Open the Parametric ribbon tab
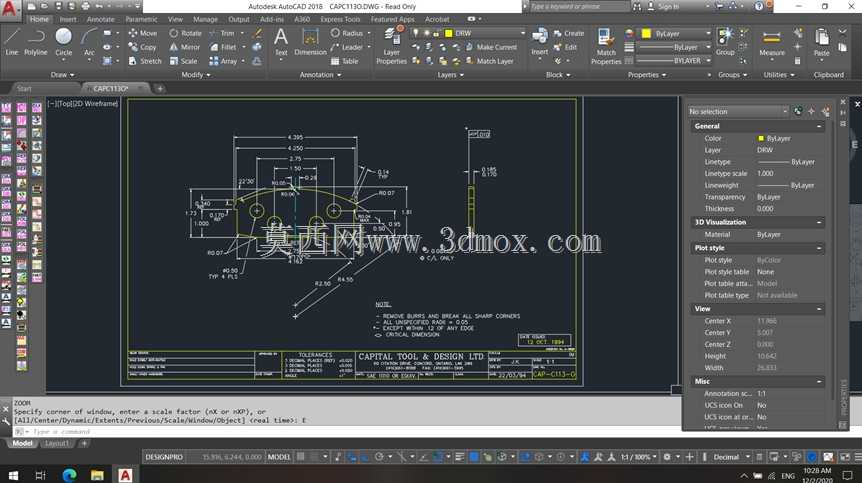The height and width of the screenshot is (483, 862). point(141,19)
